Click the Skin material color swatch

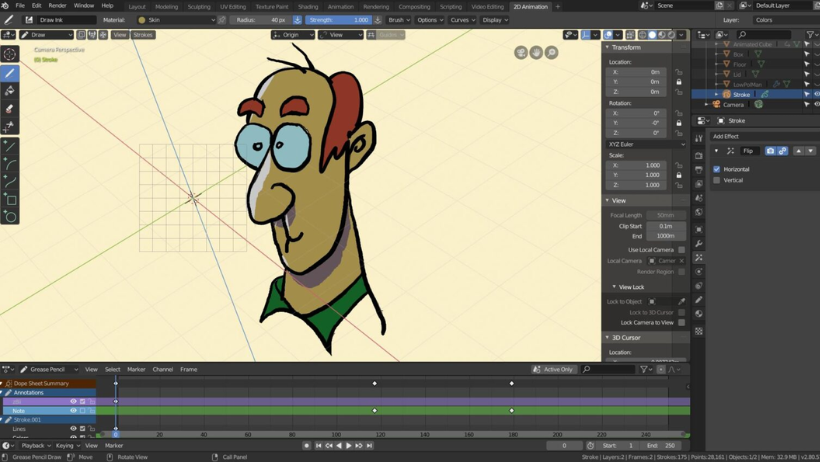click(142, 20)
